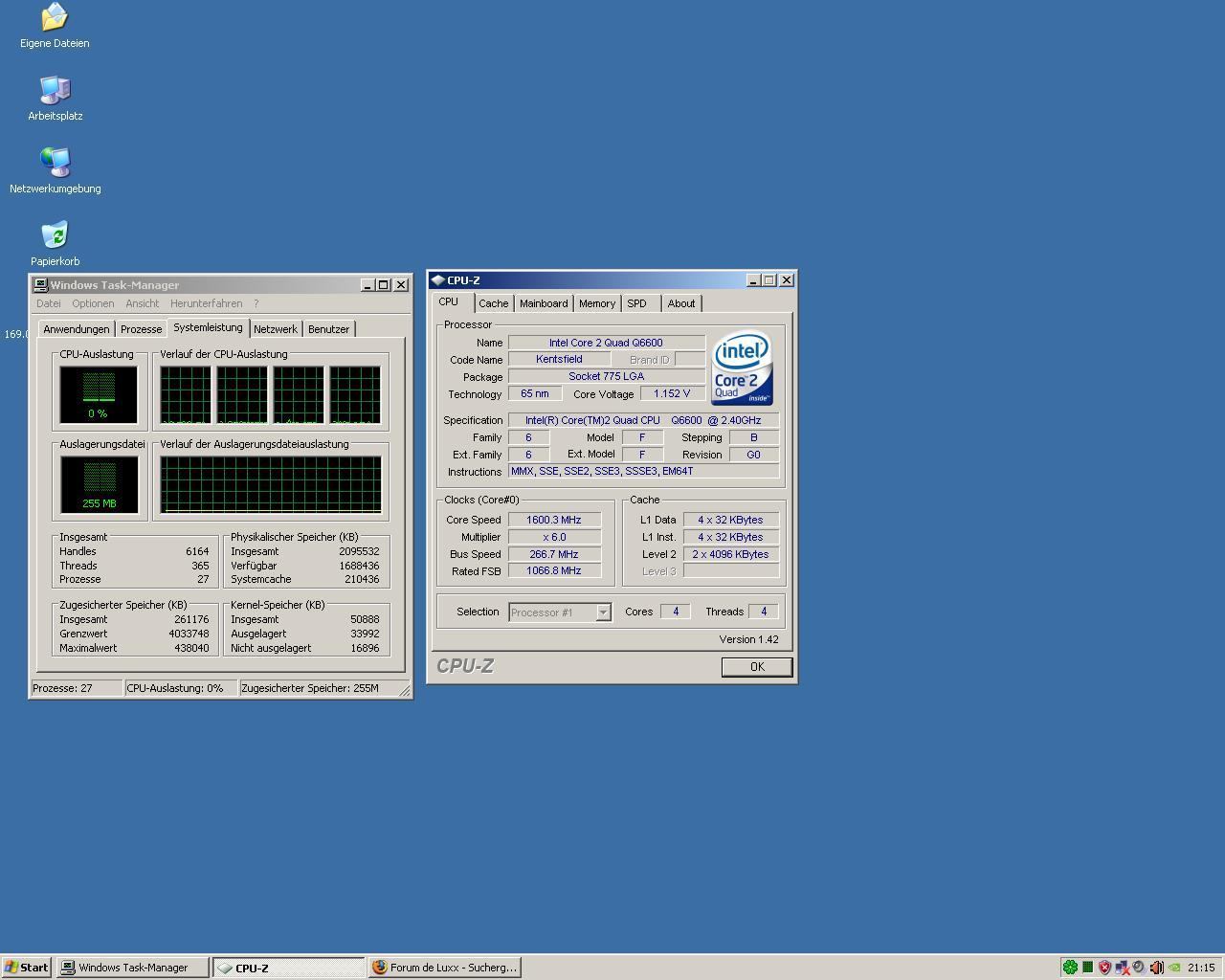The image size is (1225, 980).
Task: Switch to the Memory tab in CPU-Z
Action: (597, 303)
